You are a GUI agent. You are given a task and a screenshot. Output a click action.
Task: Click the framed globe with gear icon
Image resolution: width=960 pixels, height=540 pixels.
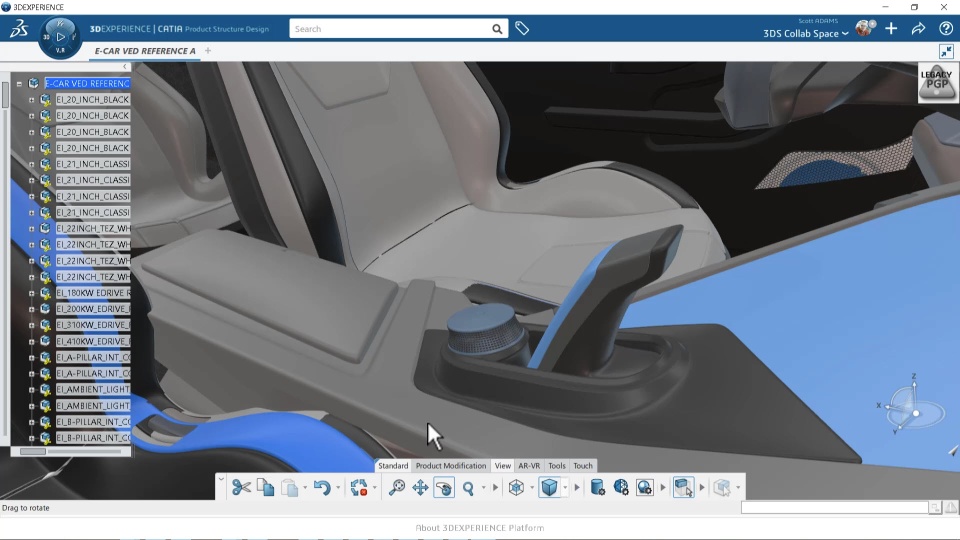pos(645,487)
